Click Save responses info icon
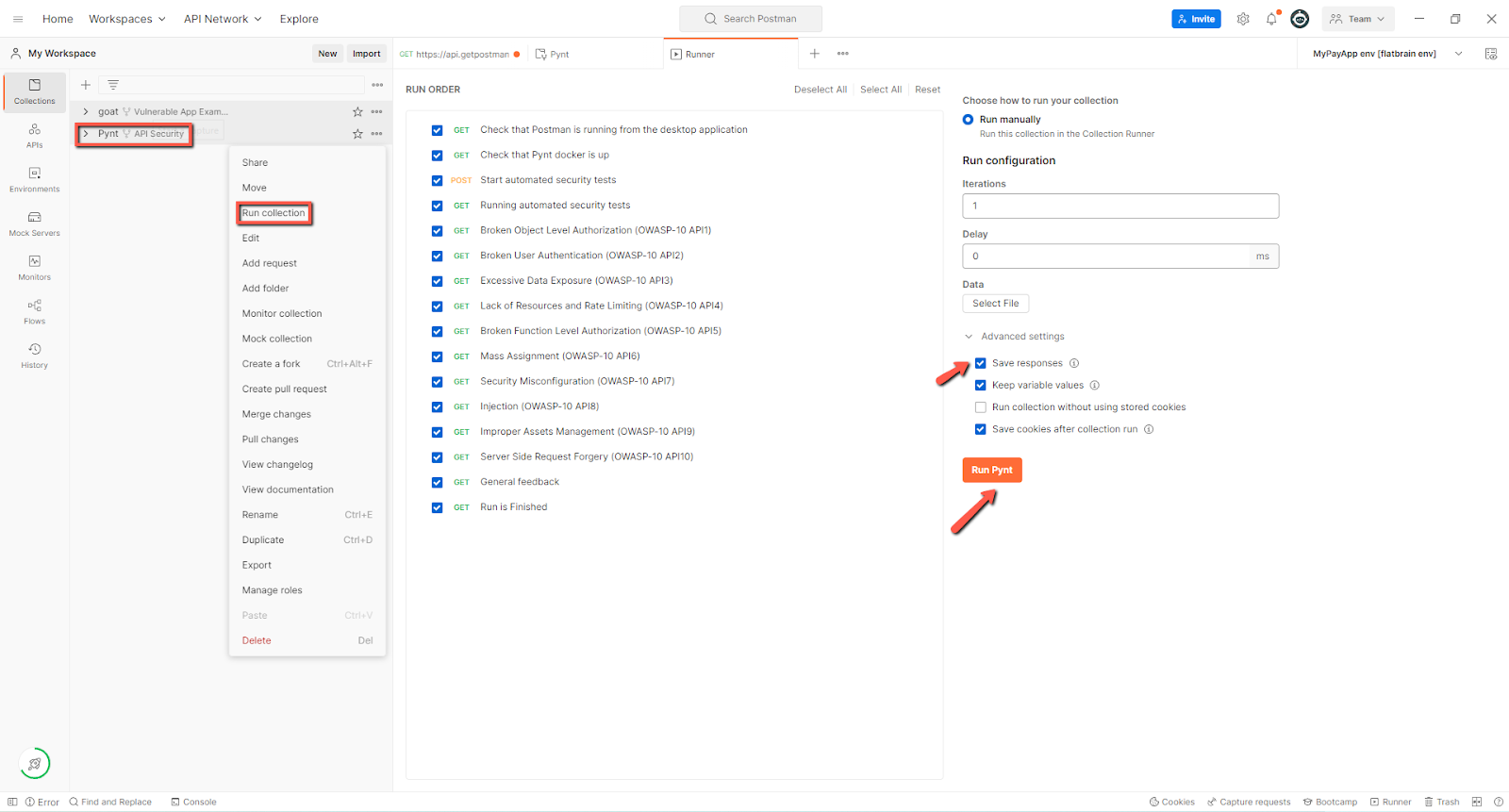The width and height of the screenshot is (1509, 812). 1074,363
